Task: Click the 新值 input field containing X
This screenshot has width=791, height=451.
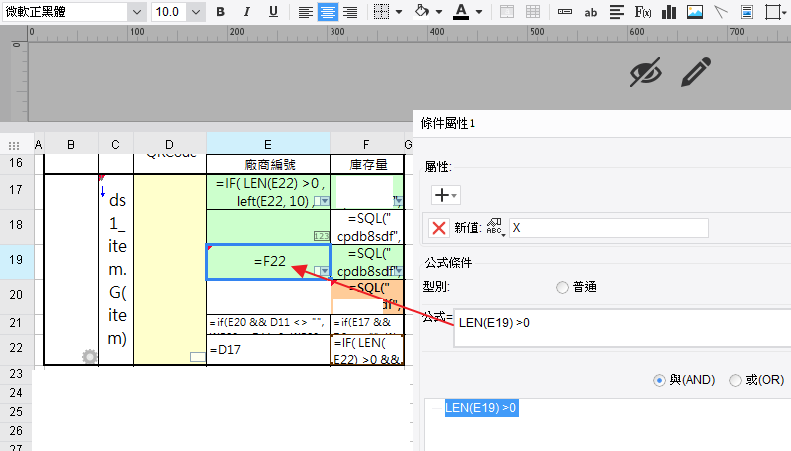Action: click(x=608, y=227)
